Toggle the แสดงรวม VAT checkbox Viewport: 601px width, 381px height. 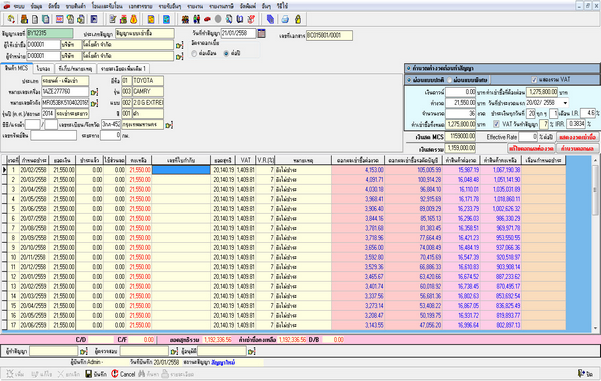(x=534, y=80)
